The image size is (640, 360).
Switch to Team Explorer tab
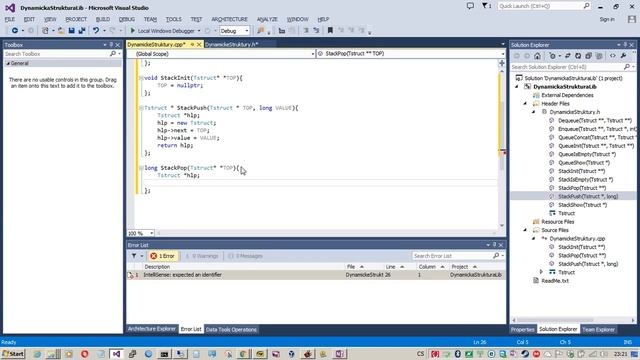[598, 329]
